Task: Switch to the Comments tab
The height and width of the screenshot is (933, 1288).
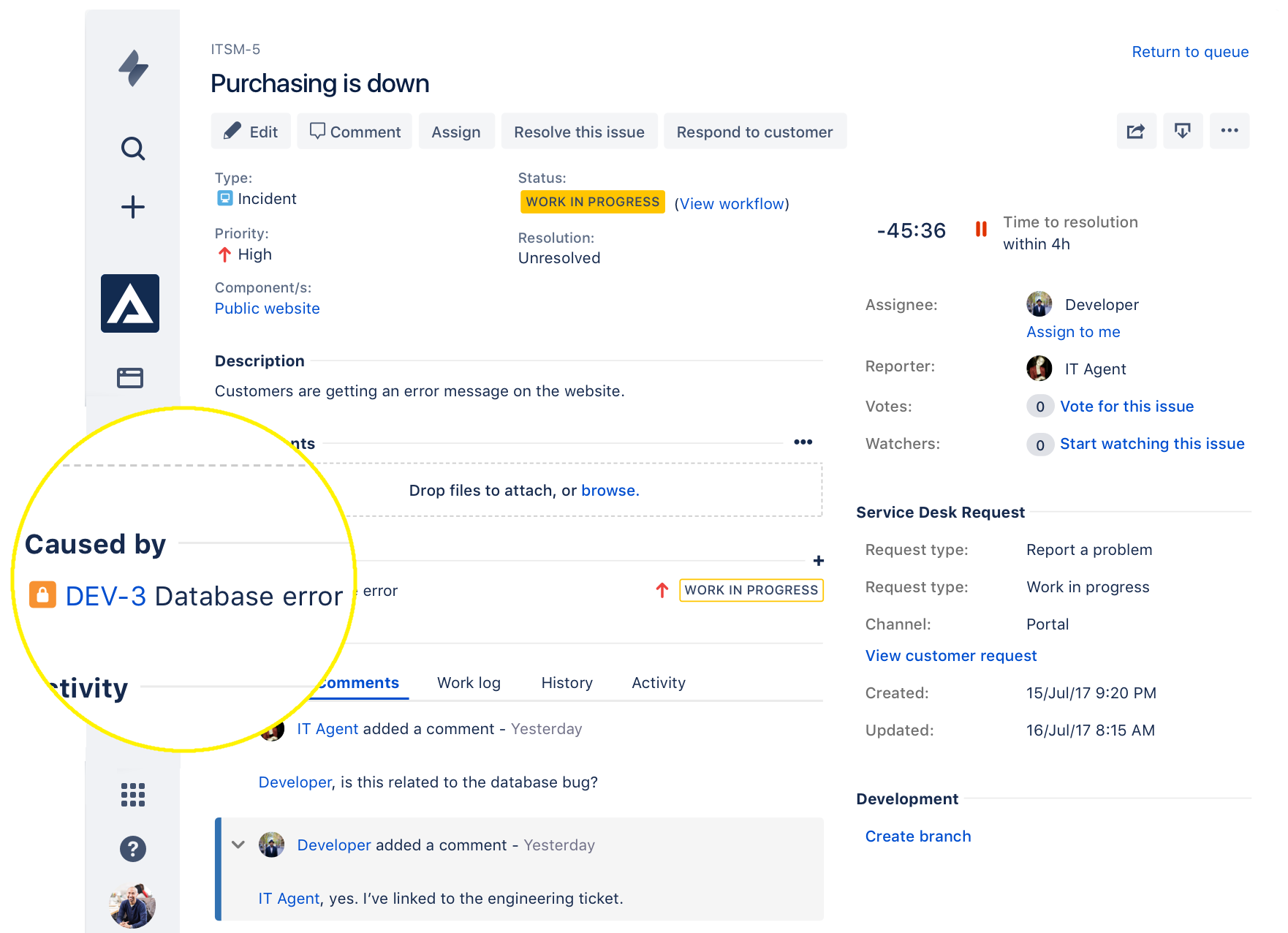Action: [357, 683]
